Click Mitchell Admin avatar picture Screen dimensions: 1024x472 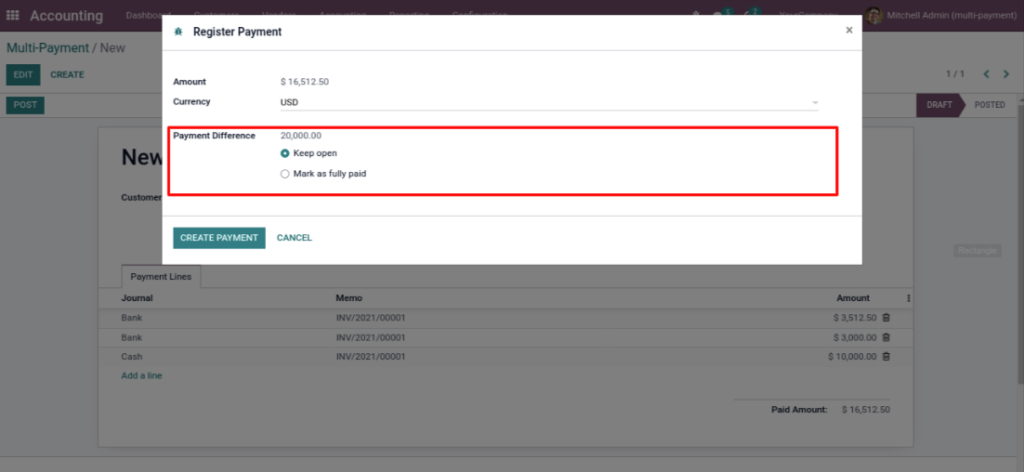[873, 15]
